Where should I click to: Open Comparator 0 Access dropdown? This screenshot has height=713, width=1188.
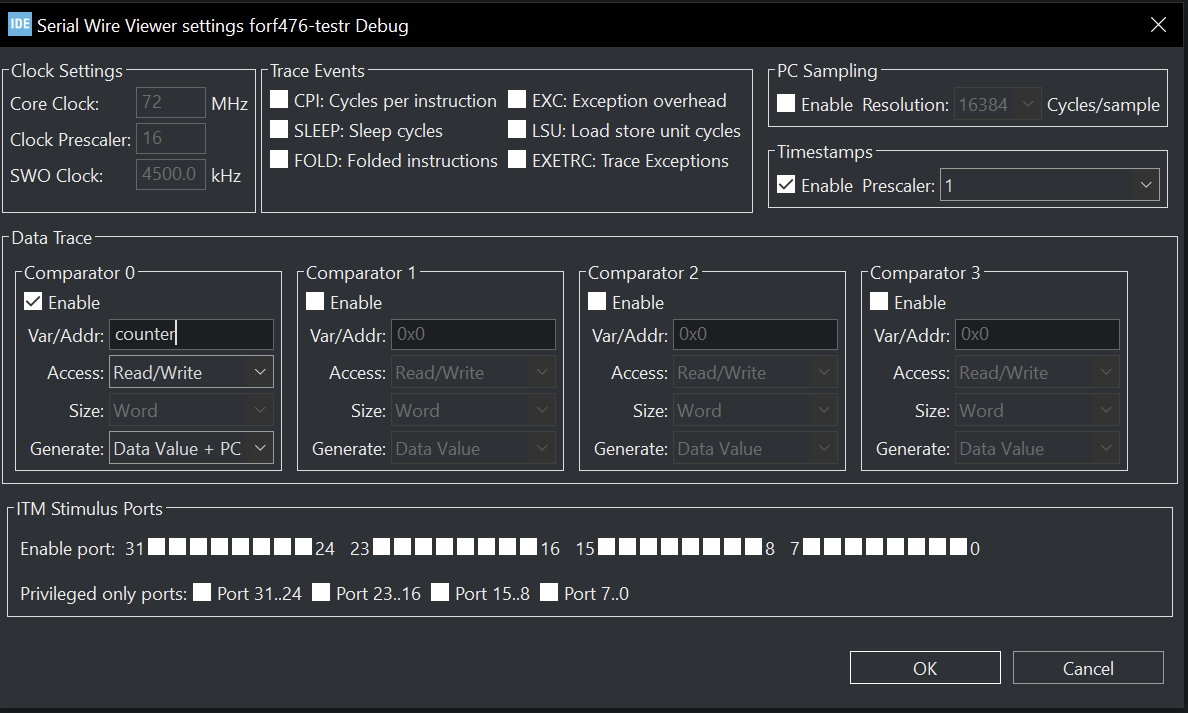191,372
